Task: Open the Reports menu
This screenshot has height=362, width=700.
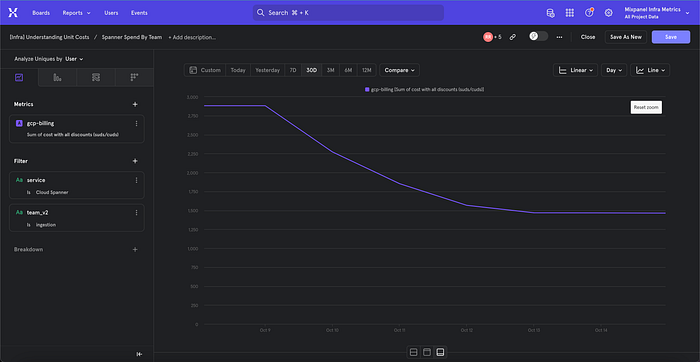Action: [x=77, y=13]
